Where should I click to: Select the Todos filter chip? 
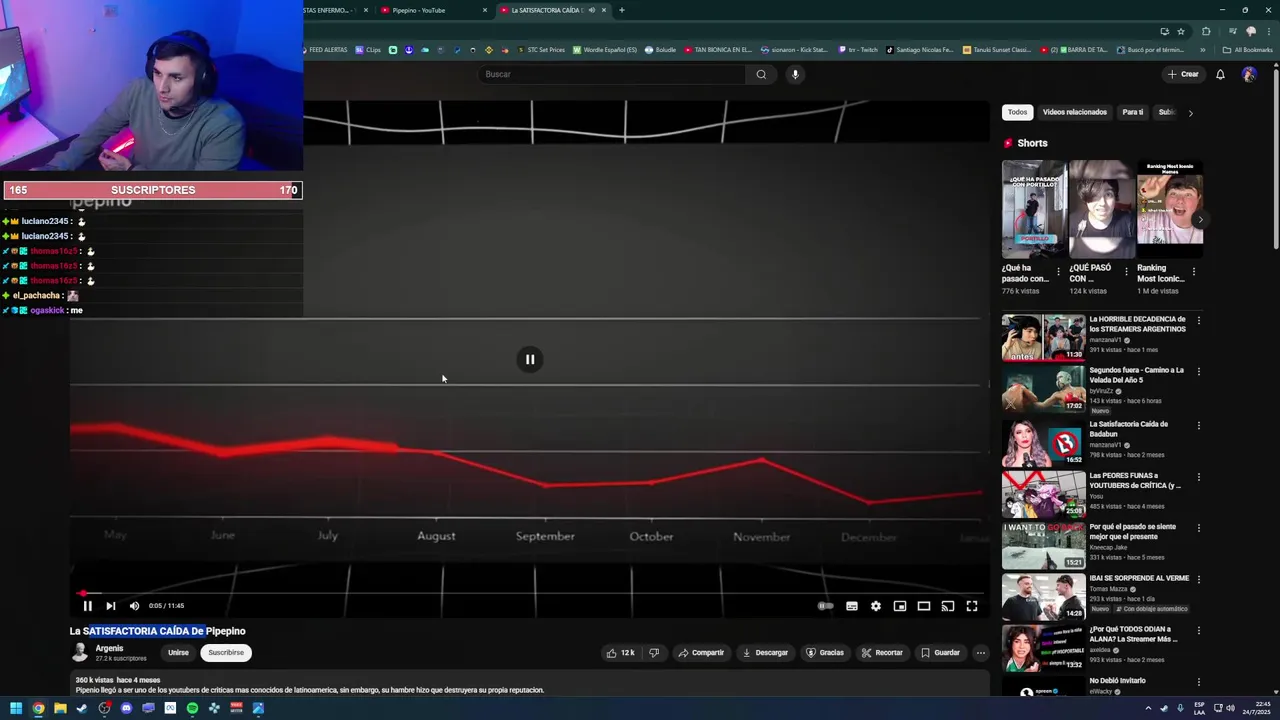click(x=1017, y=112)
